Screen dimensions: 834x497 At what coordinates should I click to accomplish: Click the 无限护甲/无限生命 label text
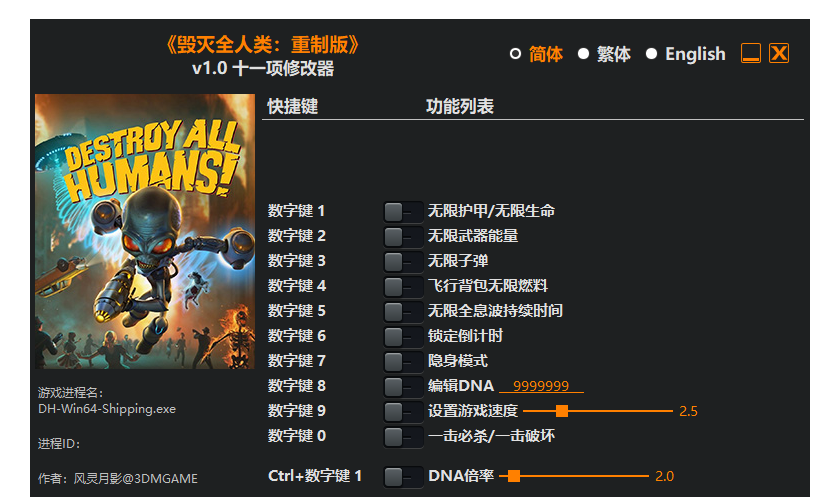coord(491,211)
